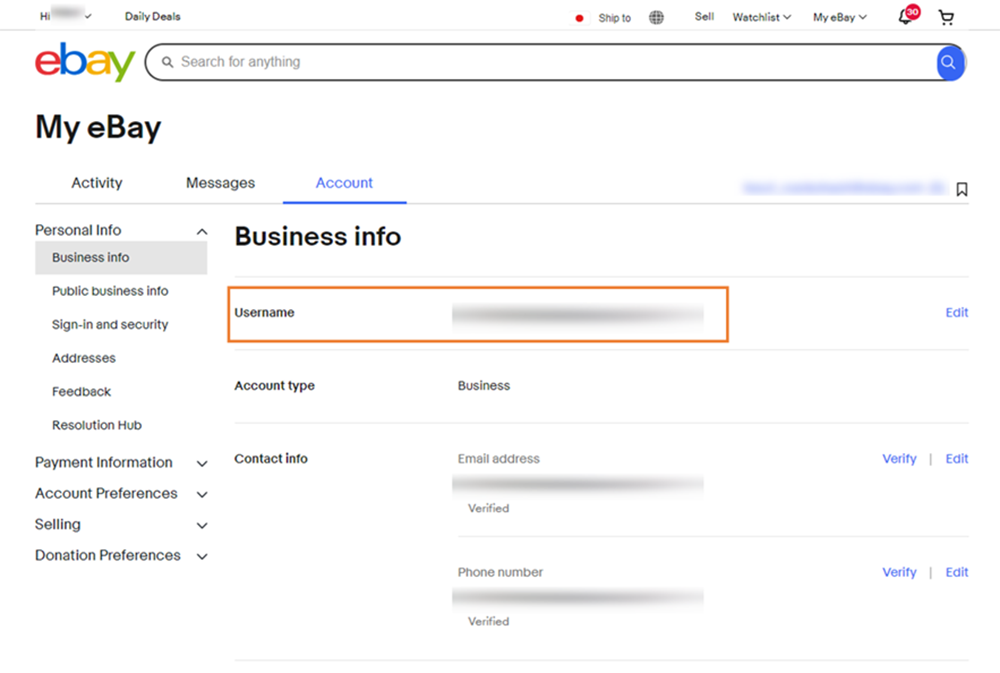Screen dimensions: 1000x673
Task: Edit the Username
Action: [957, 313]
